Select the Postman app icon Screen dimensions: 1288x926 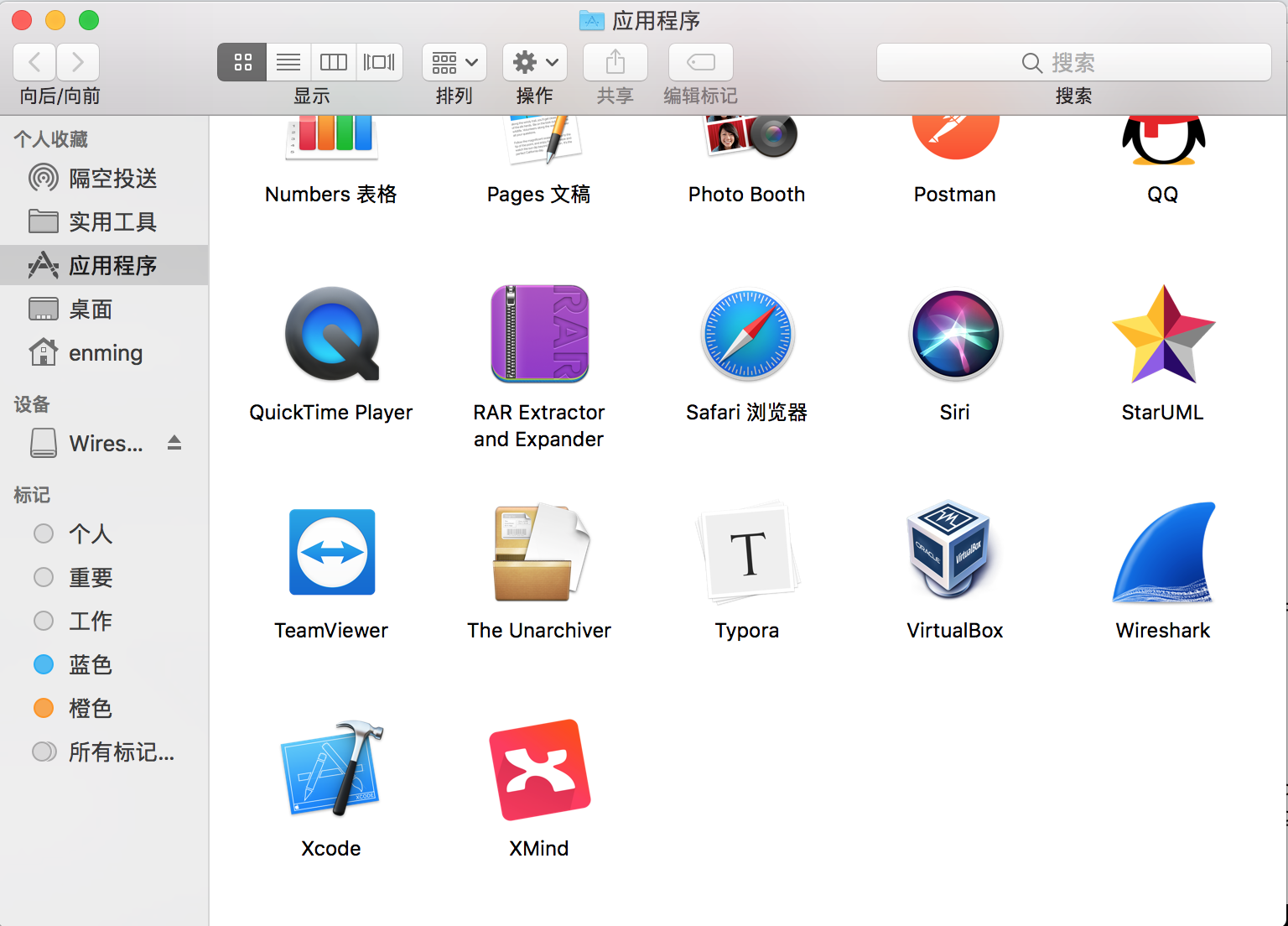pos(955,137)
